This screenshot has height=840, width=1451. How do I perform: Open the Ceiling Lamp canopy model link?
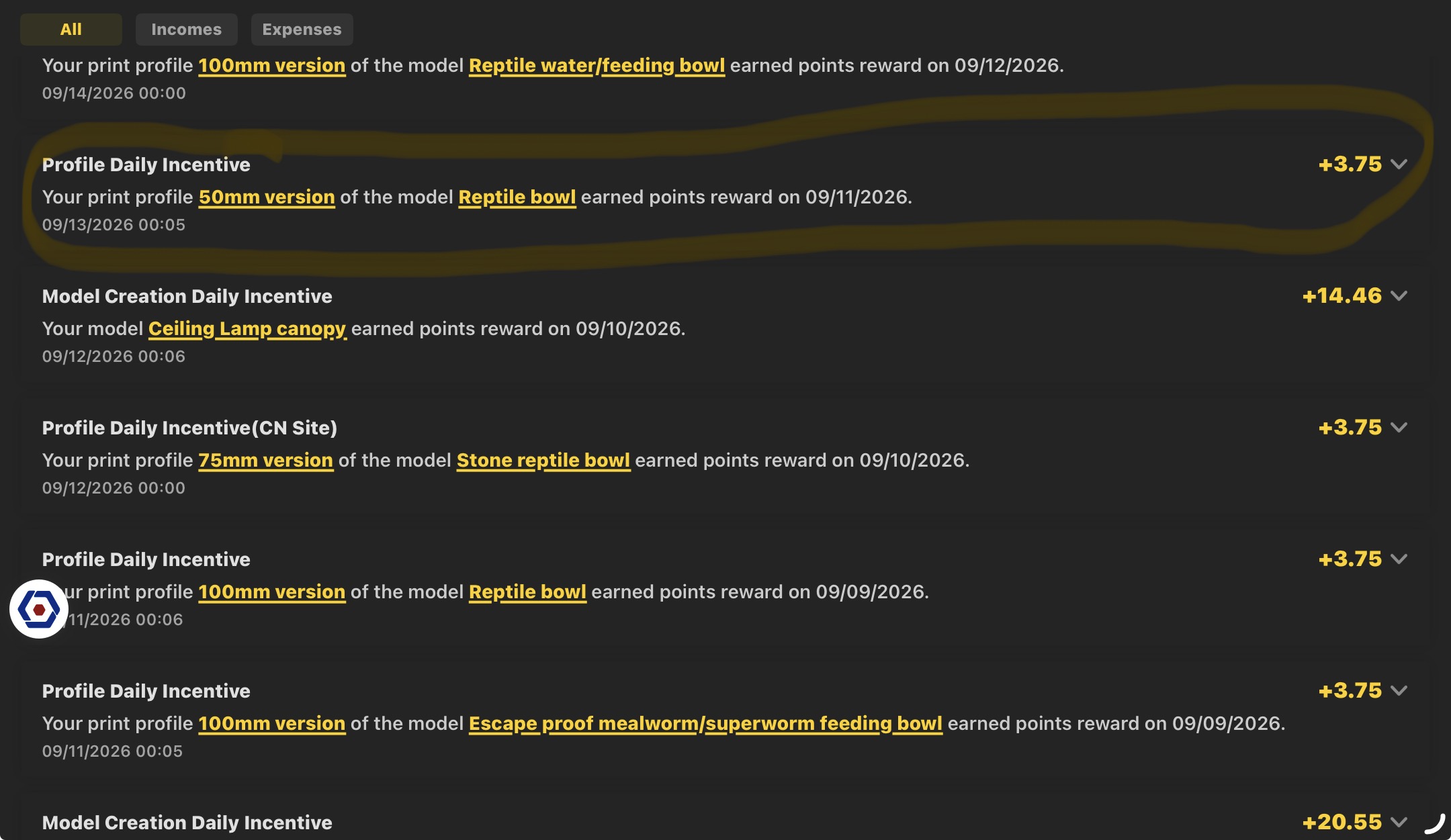point(247,329)
